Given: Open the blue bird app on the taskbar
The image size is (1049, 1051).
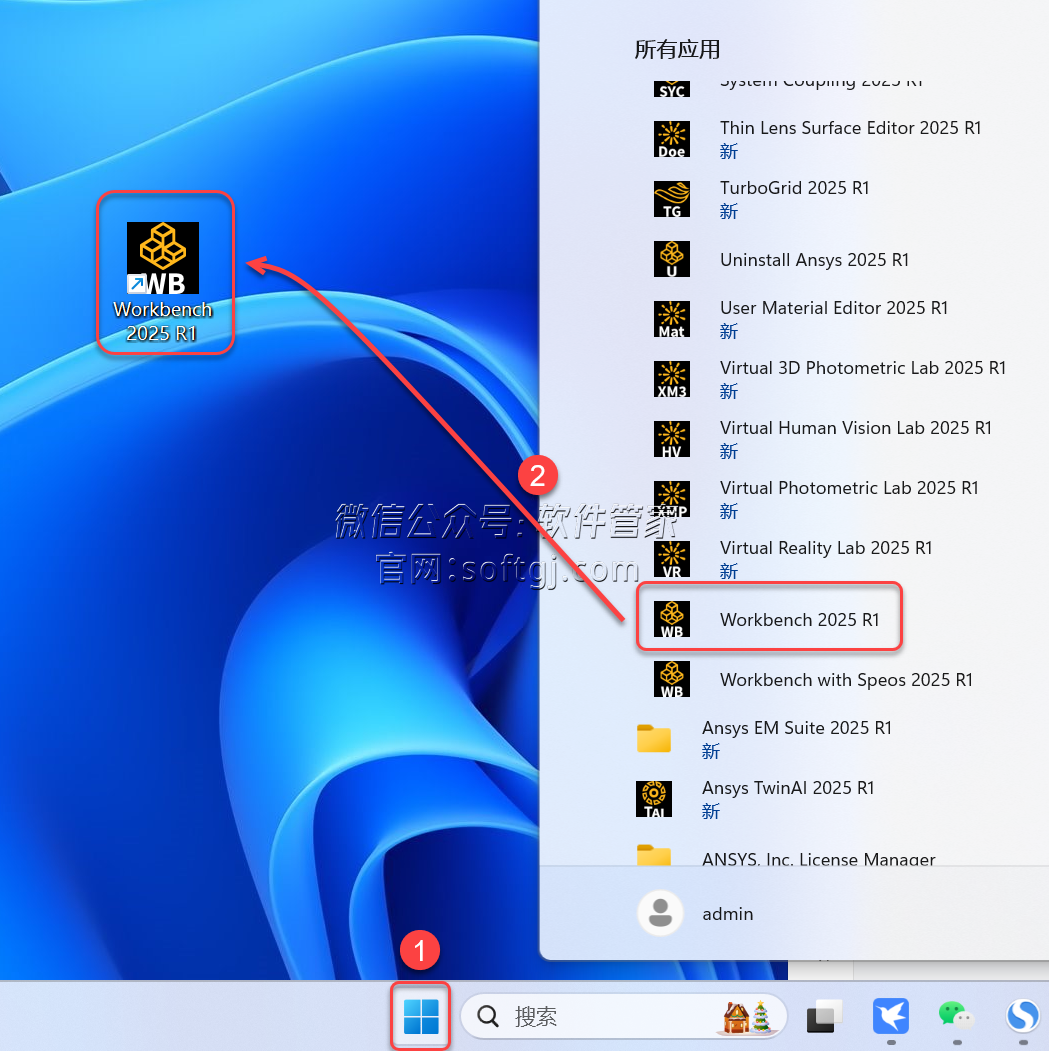Looking at the screenshot, I should point(891,1016).
